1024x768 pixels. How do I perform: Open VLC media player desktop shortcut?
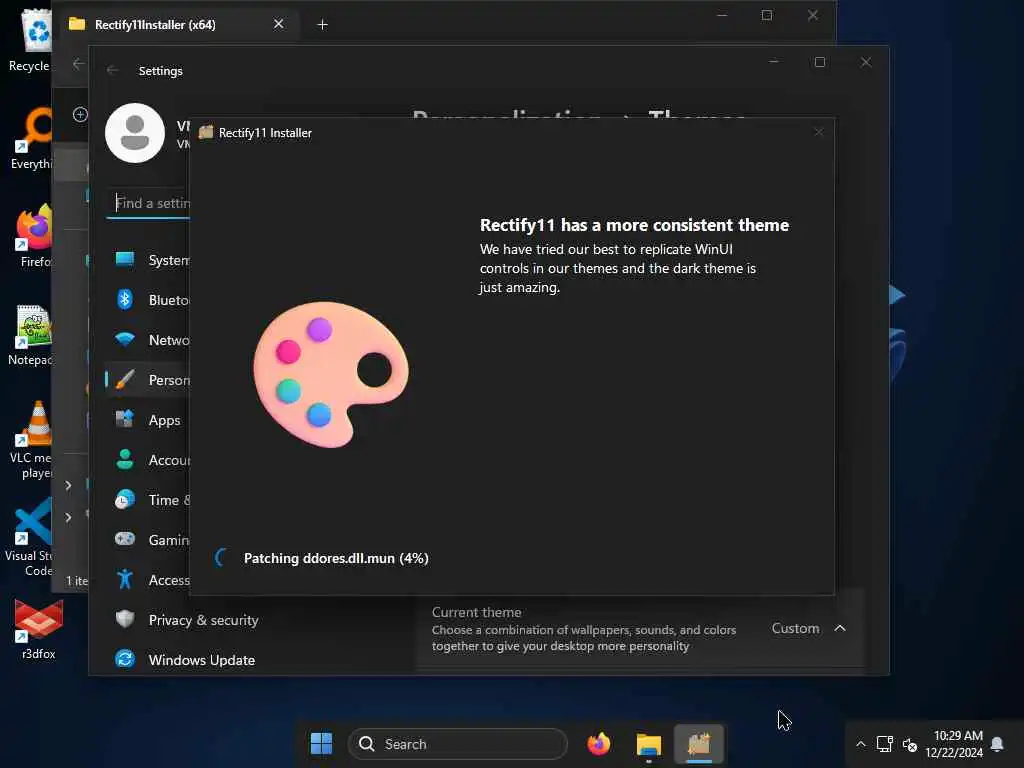(31, 439)
